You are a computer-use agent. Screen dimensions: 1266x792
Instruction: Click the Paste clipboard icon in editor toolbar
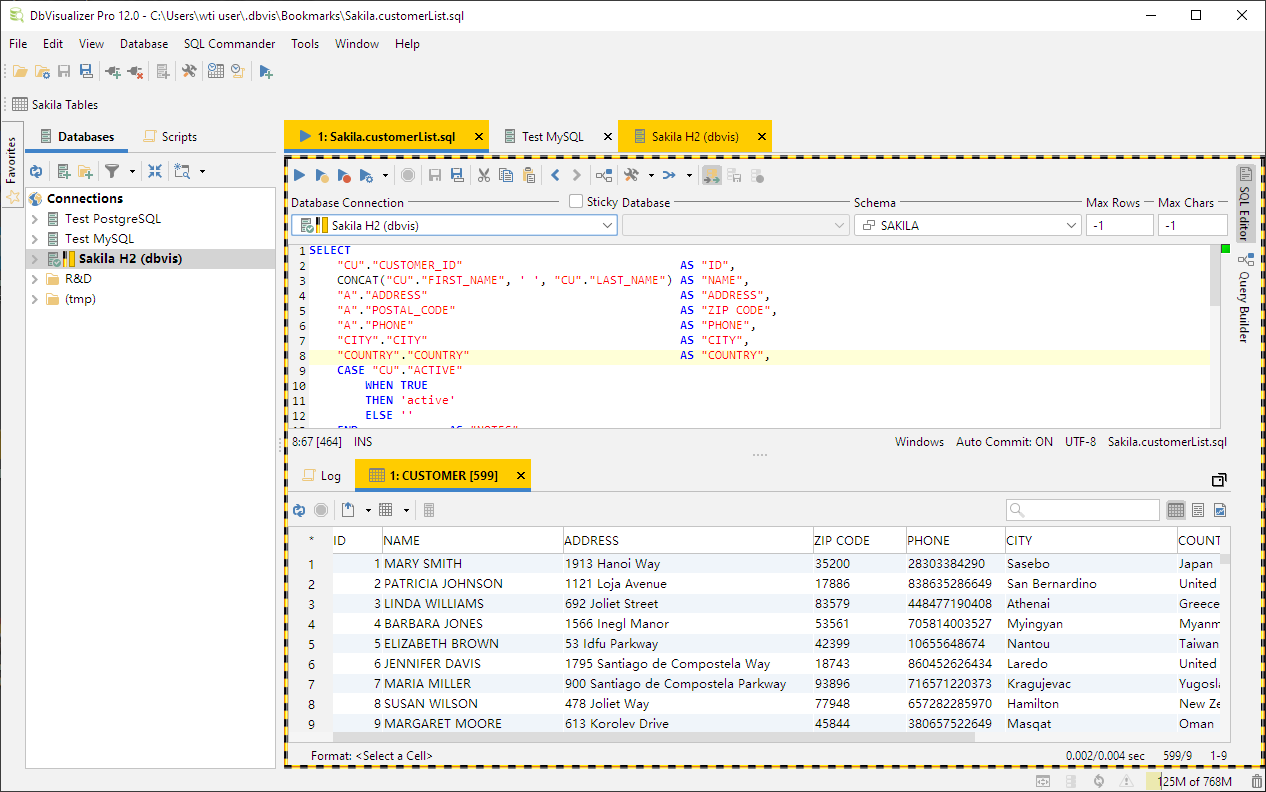(x=529, y=175)
